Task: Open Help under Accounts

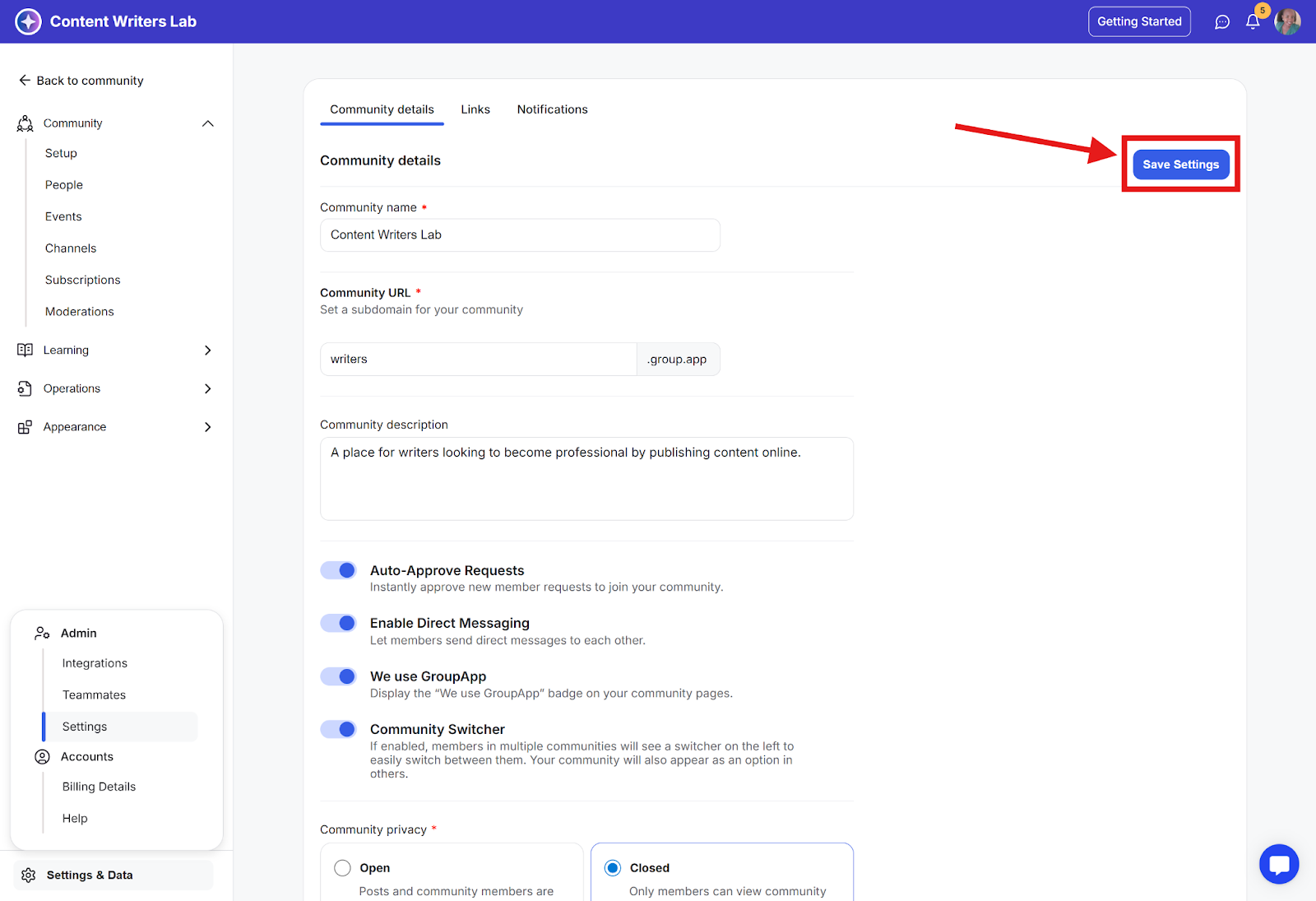Action: click(x=75, y=819)
